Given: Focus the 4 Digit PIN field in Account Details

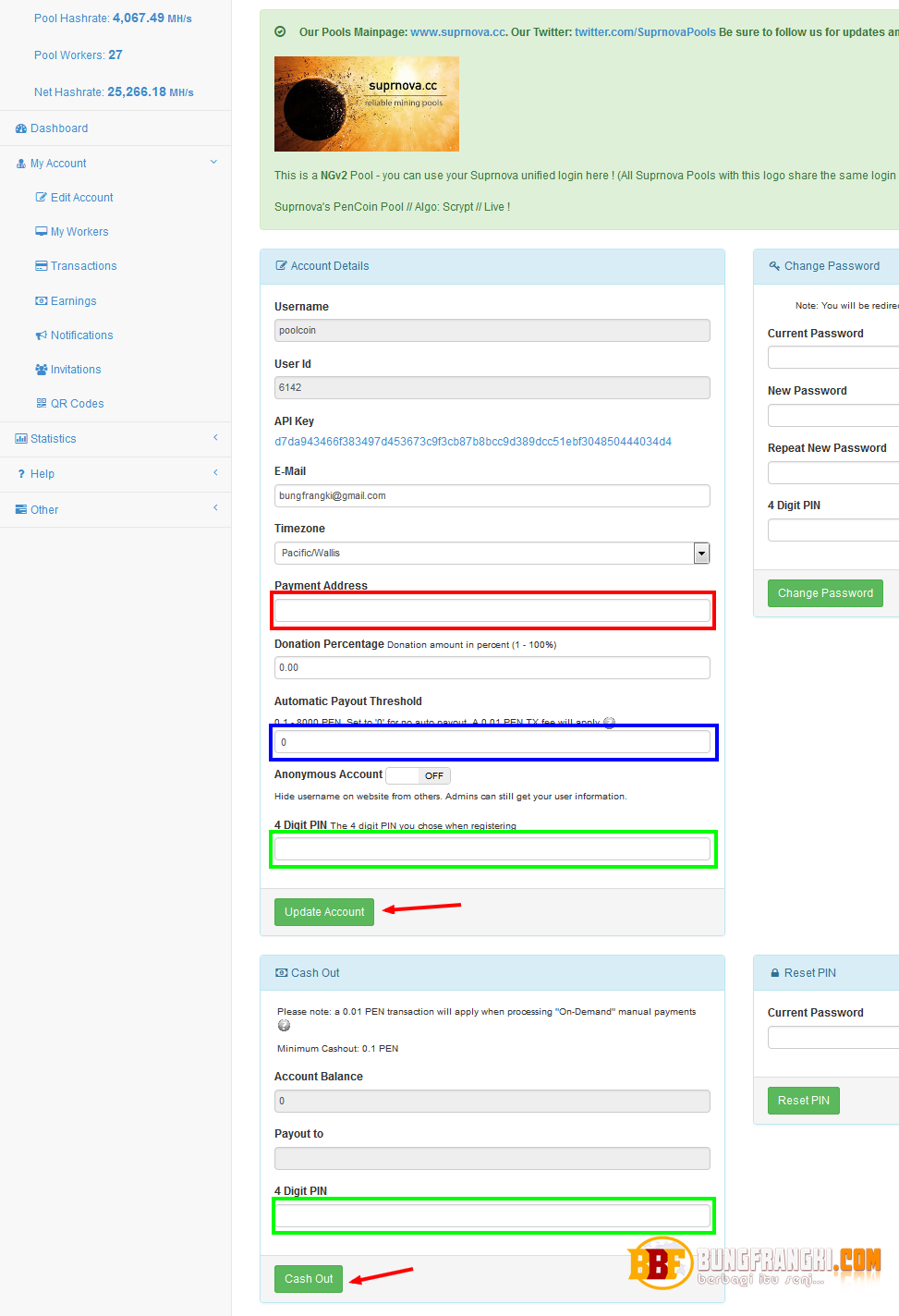Looking at the screenshot, I should 492,848.
